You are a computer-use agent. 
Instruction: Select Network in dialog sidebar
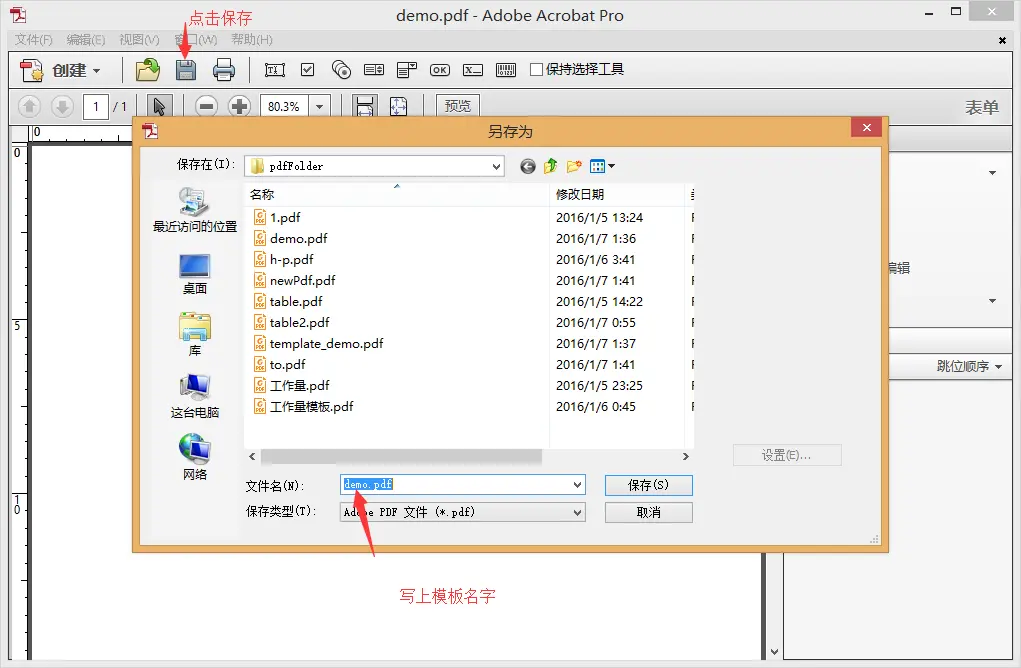(195, 457)
